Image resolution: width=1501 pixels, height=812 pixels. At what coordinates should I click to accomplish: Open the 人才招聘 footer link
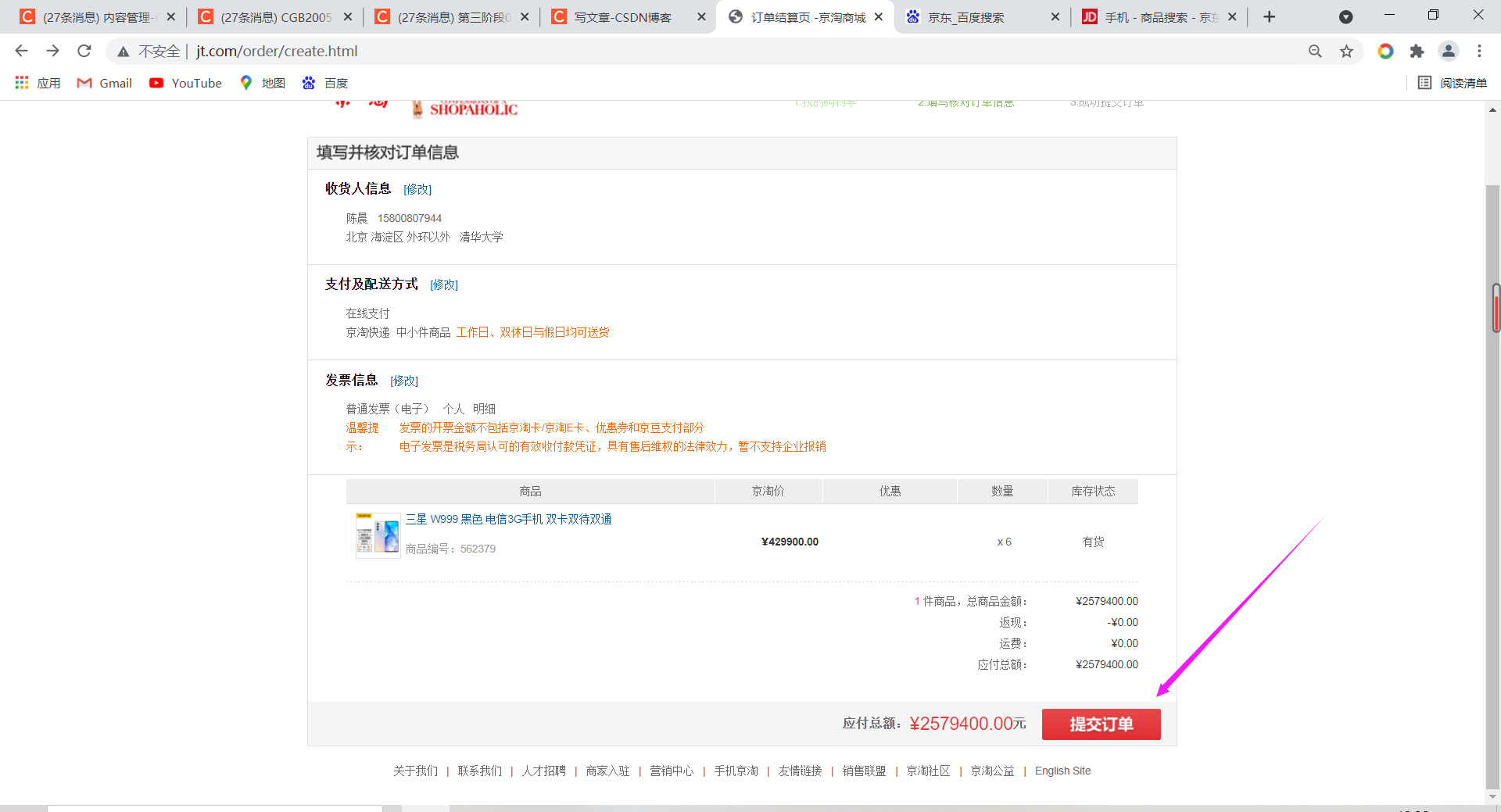click(543, 771)
